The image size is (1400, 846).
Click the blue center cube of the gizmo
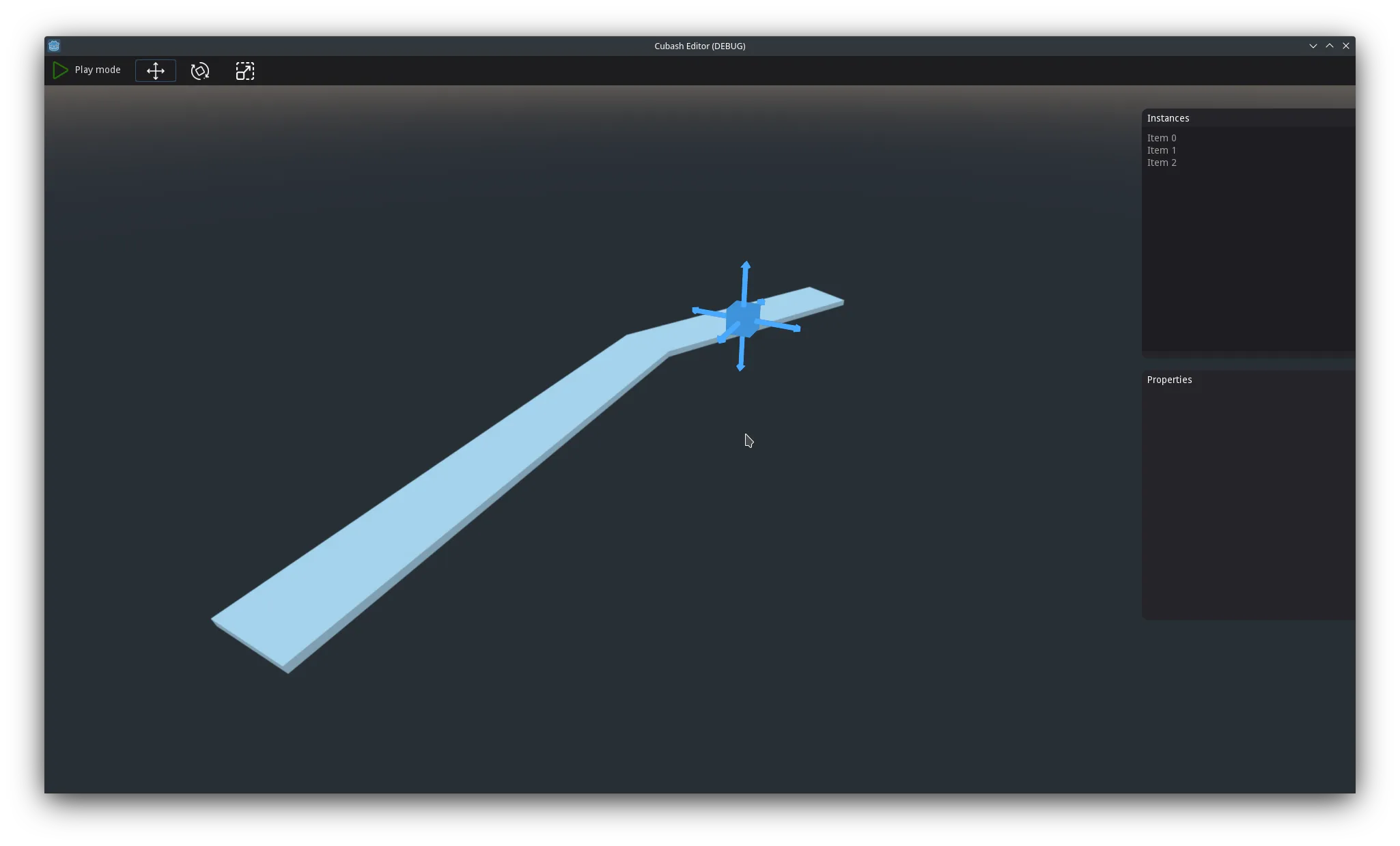pos(743,319)
